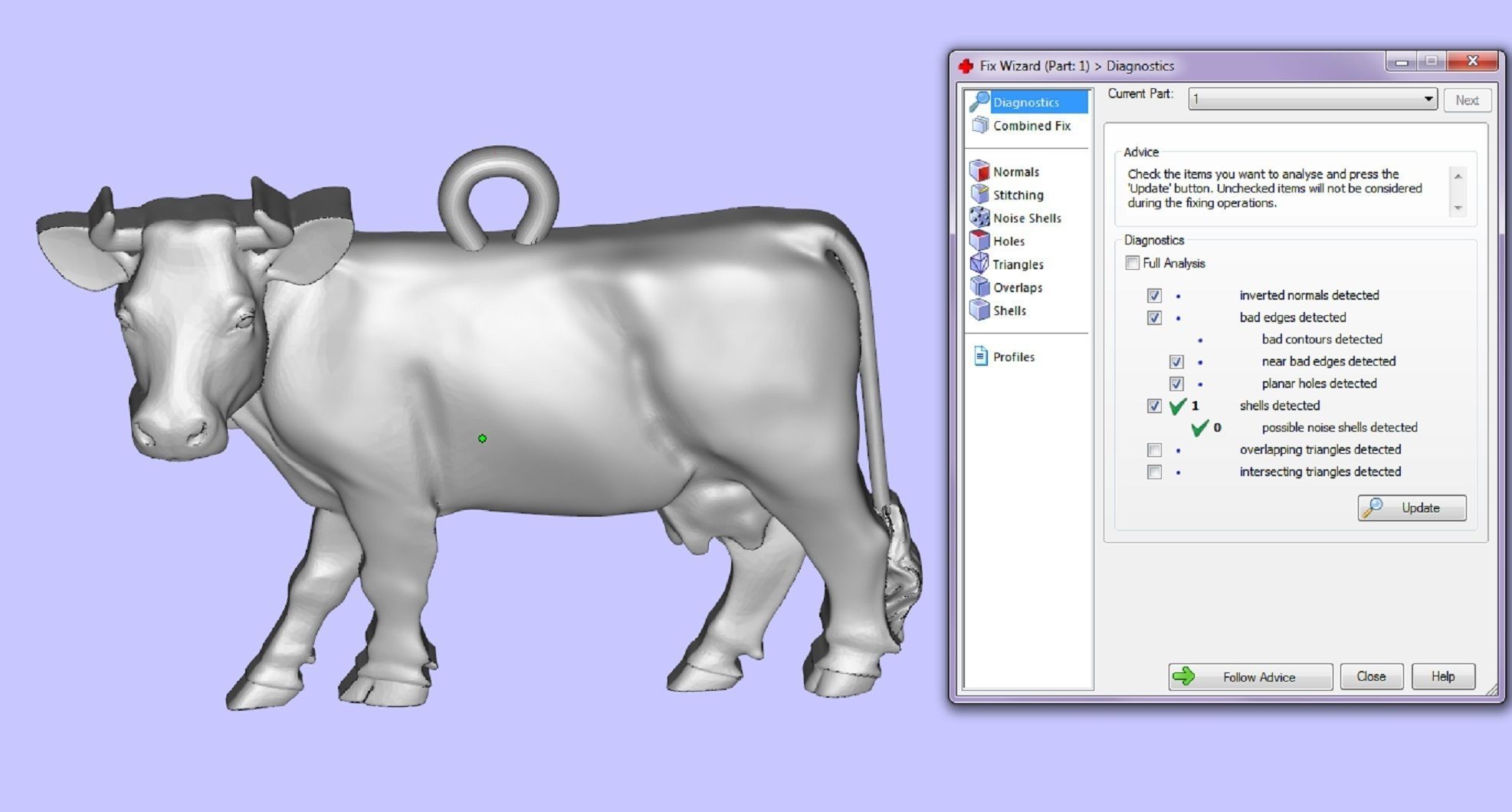Open the Combined Fix page
Viewport: 1512px width, 812px height.
pyautogui.click(x=1032, y=126)
